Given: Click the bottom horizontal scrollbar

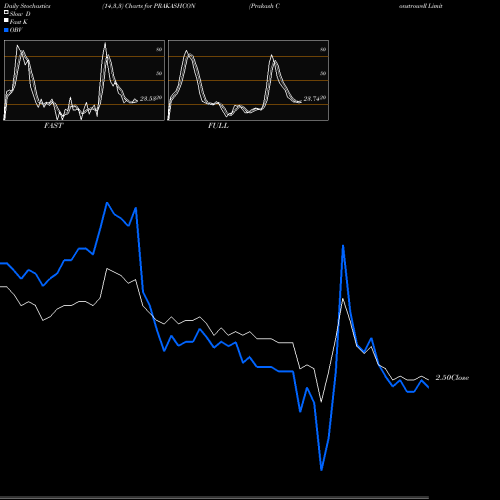Looking at the screenshot, I should 214,498.
